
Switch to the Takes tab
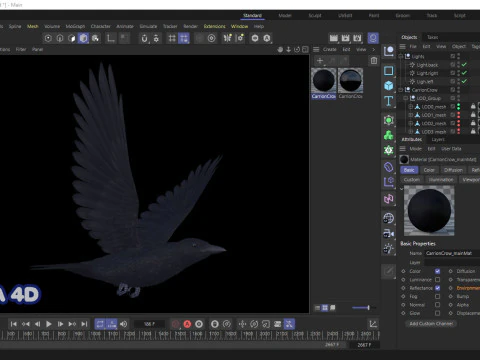click(433, 37)
